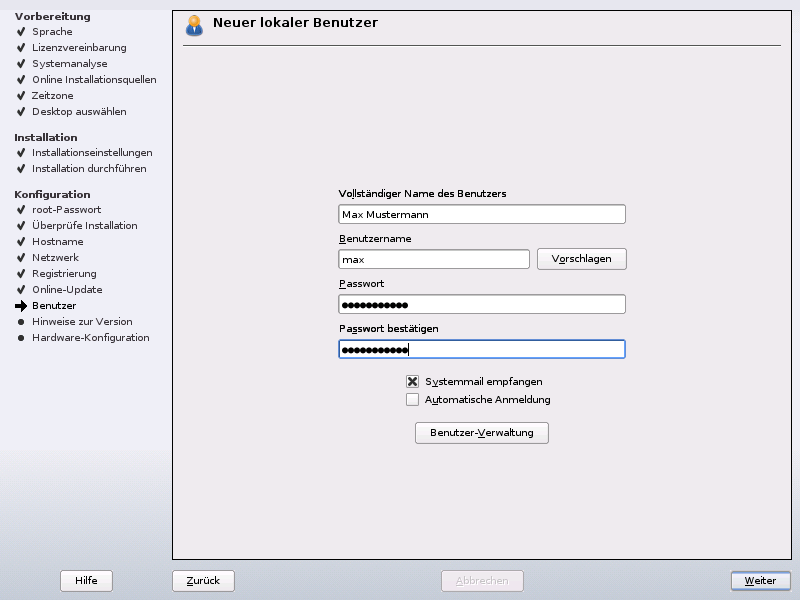Click bullet icon beside Hinweise zur Version
This screenshot has width=800, height=600.
21,322
